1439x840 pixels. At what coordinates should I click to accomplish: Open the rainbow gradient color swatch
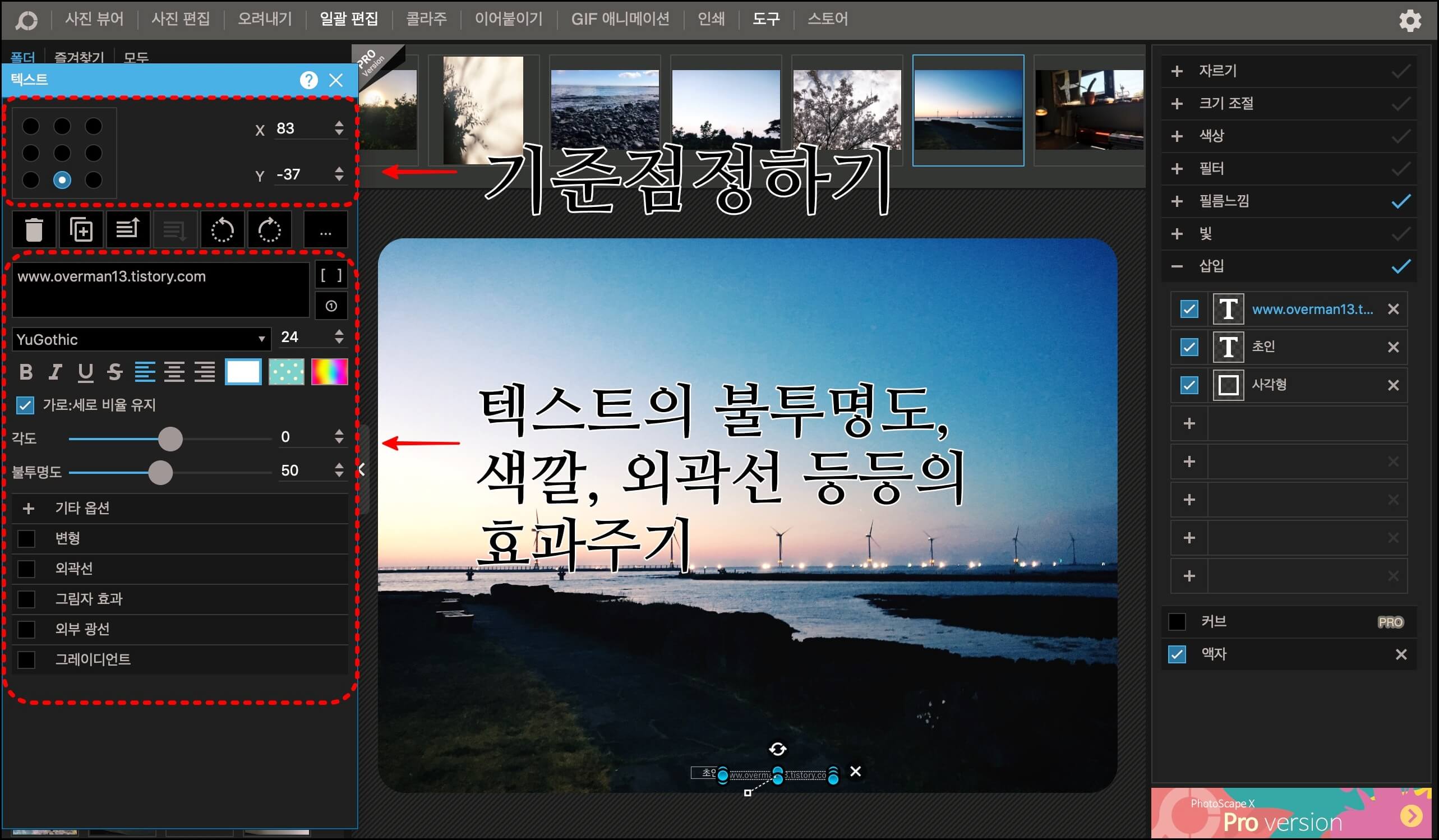[330, 372]
